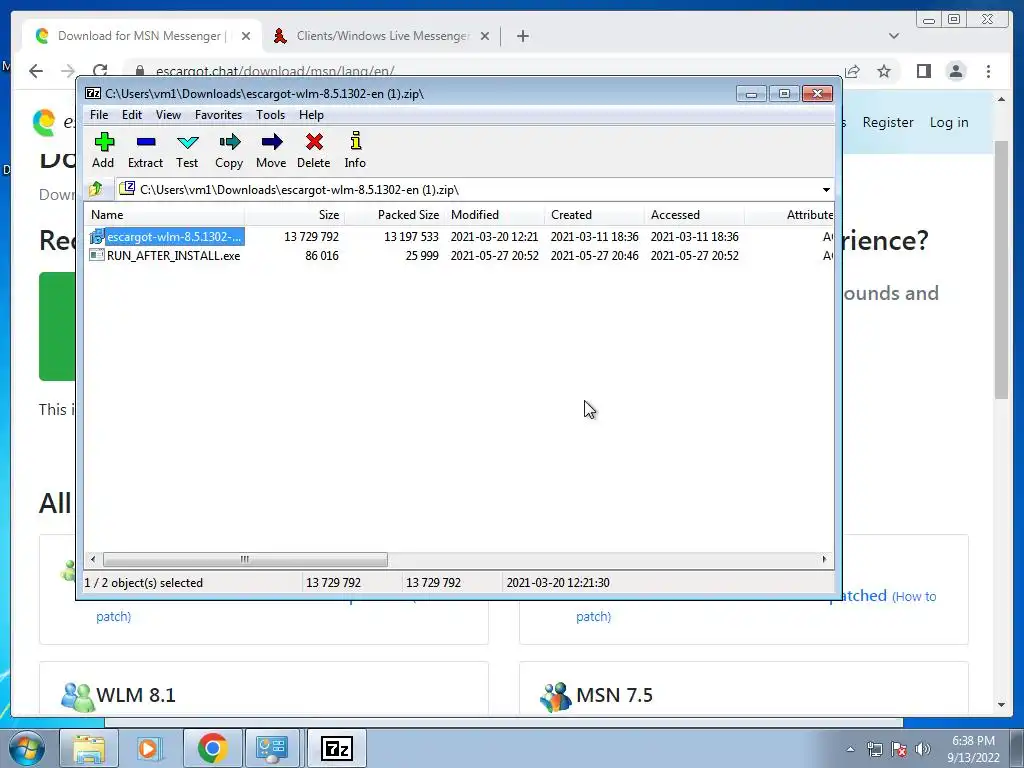Click the Chrome taskbar icon
This screenshot has height=768, width=1024.
[x=212, y=748]
